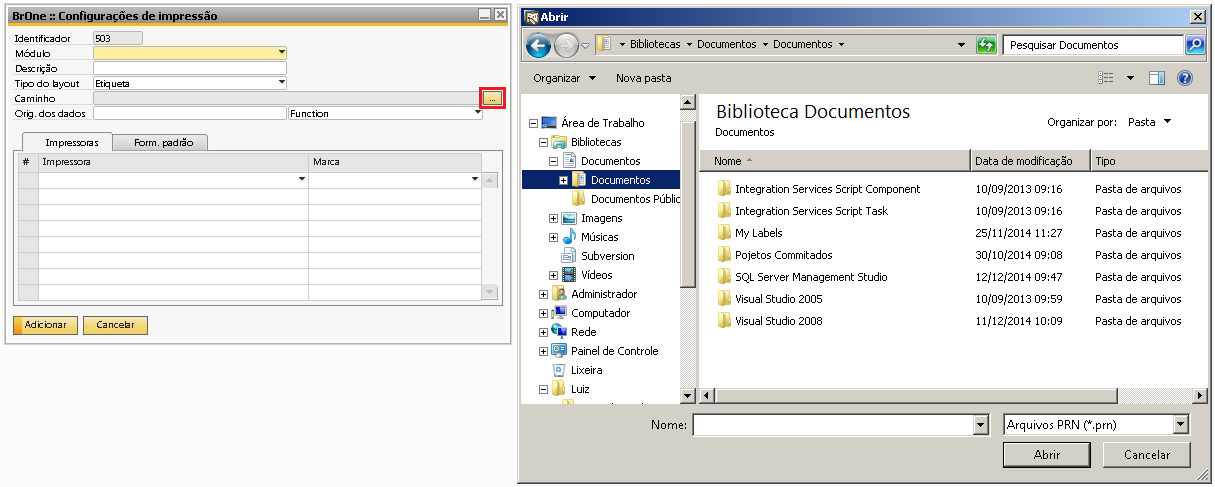
Task: Select Subversion in the navigation tree
Action: 607,256
